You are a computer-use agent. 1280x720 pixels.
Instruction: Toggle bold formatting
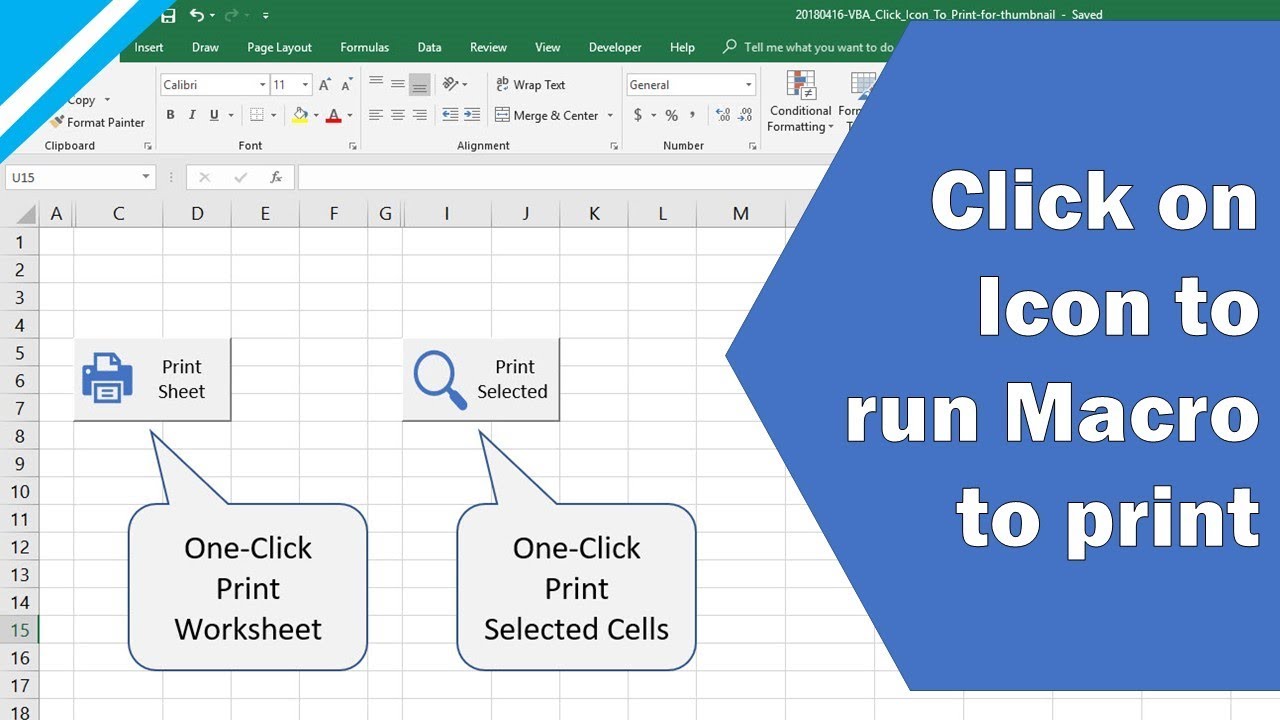coord(169,115)
